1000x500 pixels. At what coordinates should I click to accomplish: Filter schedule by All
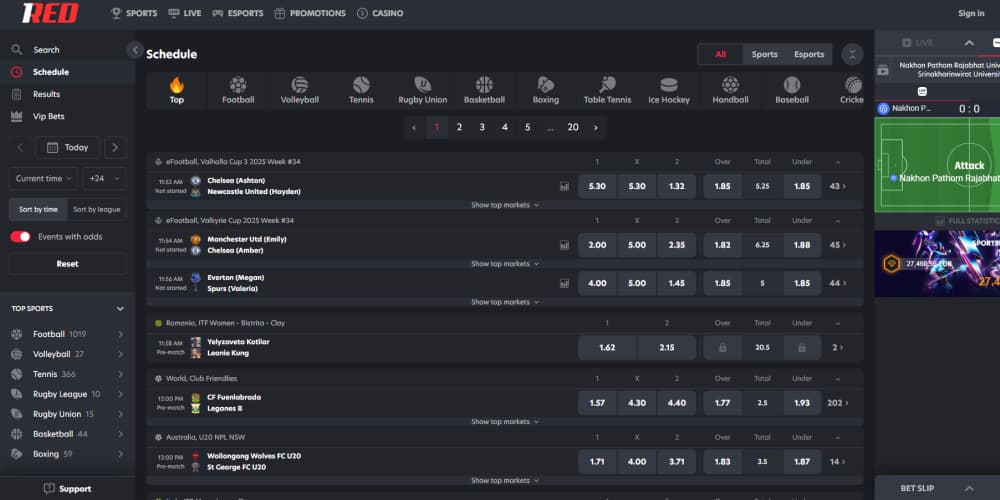pos(720,54)
